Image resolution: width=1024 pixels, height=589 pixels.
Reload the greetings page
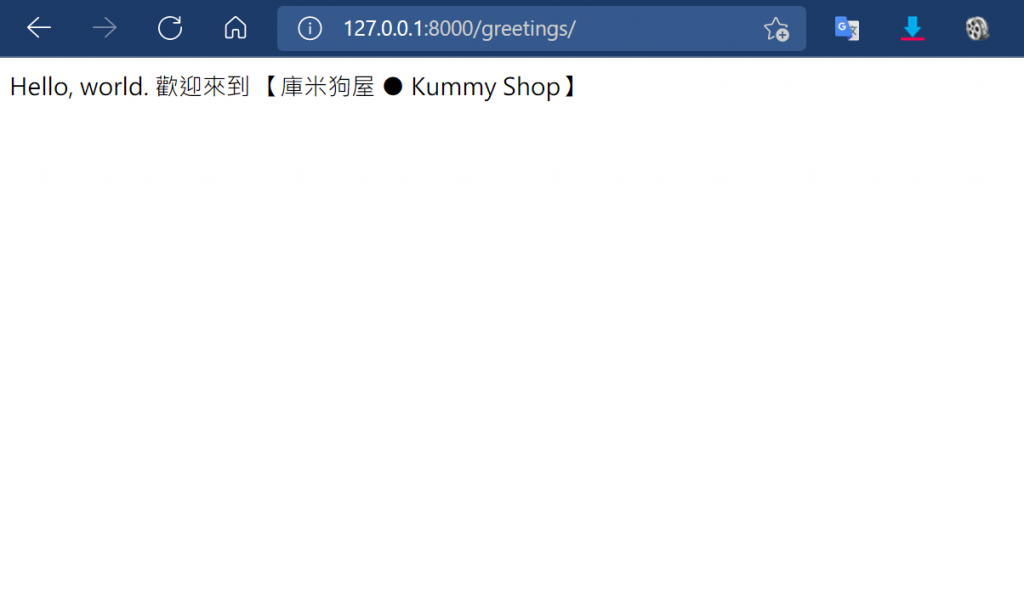point(170,28)
